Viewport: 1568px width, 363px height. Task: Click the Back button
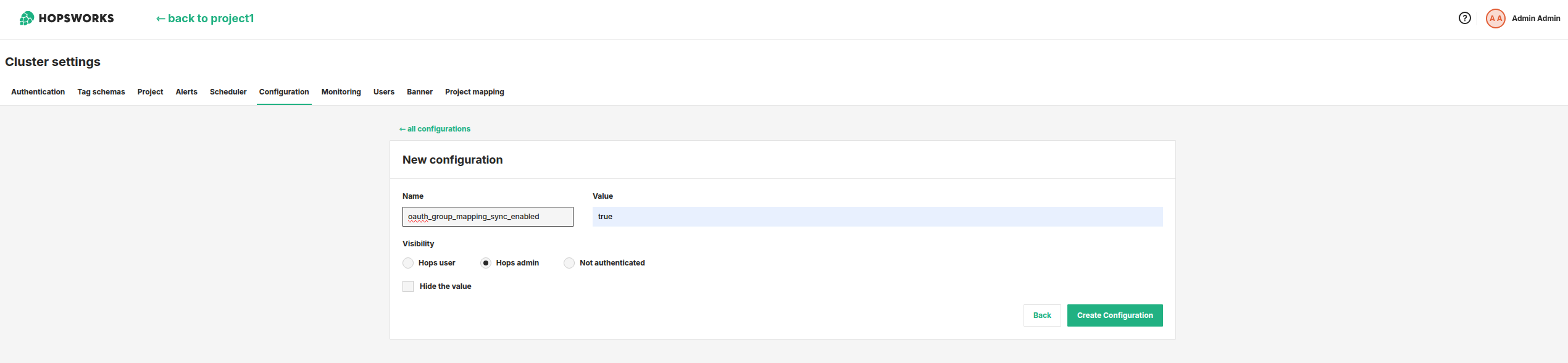click(x=1041, y=315)
